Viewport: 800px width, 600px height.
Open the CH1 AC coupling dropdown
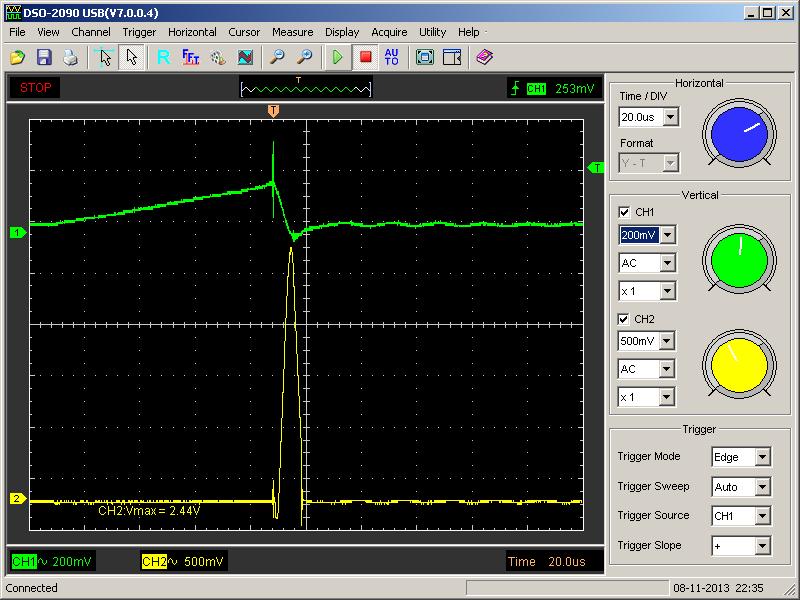pyautogui.click(x=668, y=263)
